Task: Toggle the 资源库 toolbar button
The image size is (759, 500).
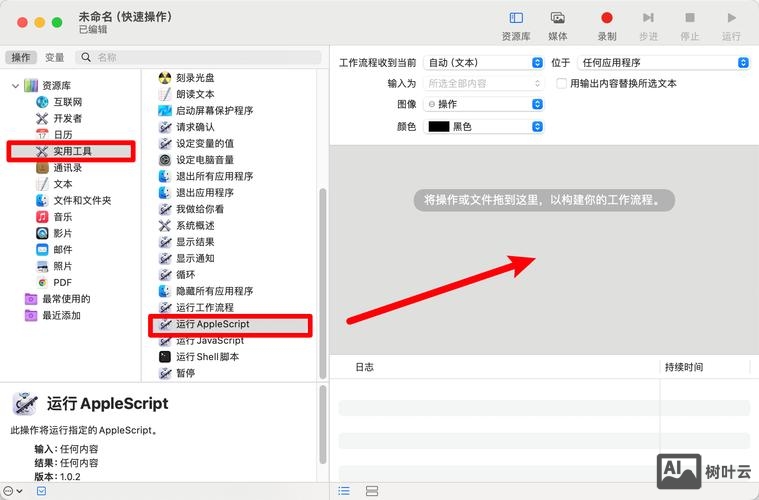Action: point(516,26)
